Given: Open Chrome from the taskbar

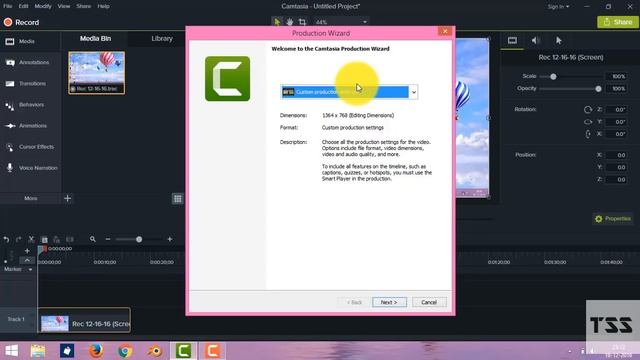Looking at the screenshot, I should tap(125, 351).
